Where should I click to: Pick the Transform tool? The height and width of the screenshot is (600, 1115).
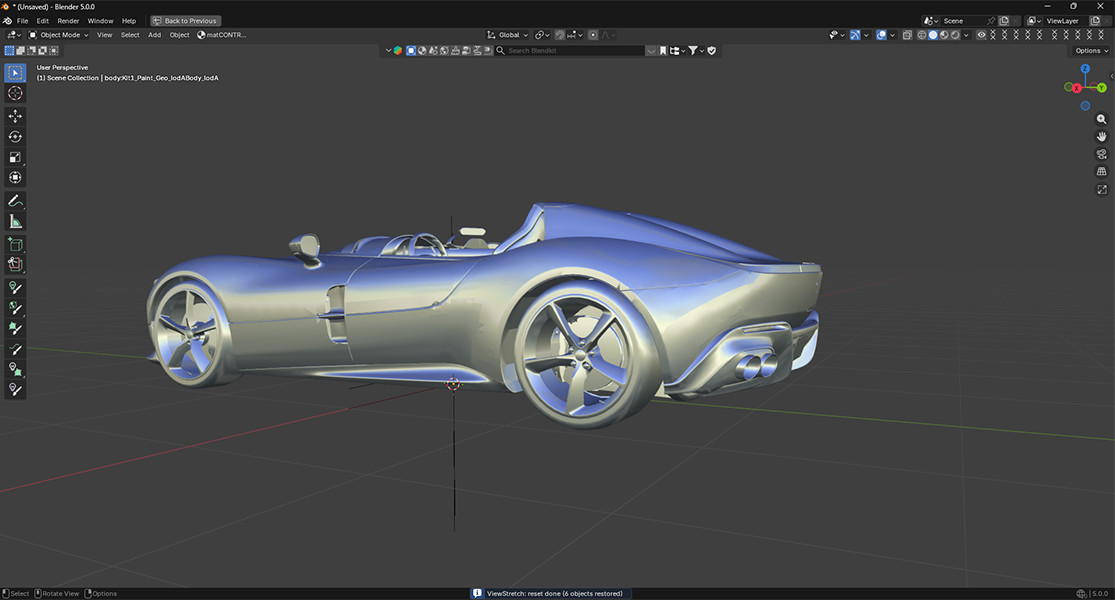click(15, 178)
